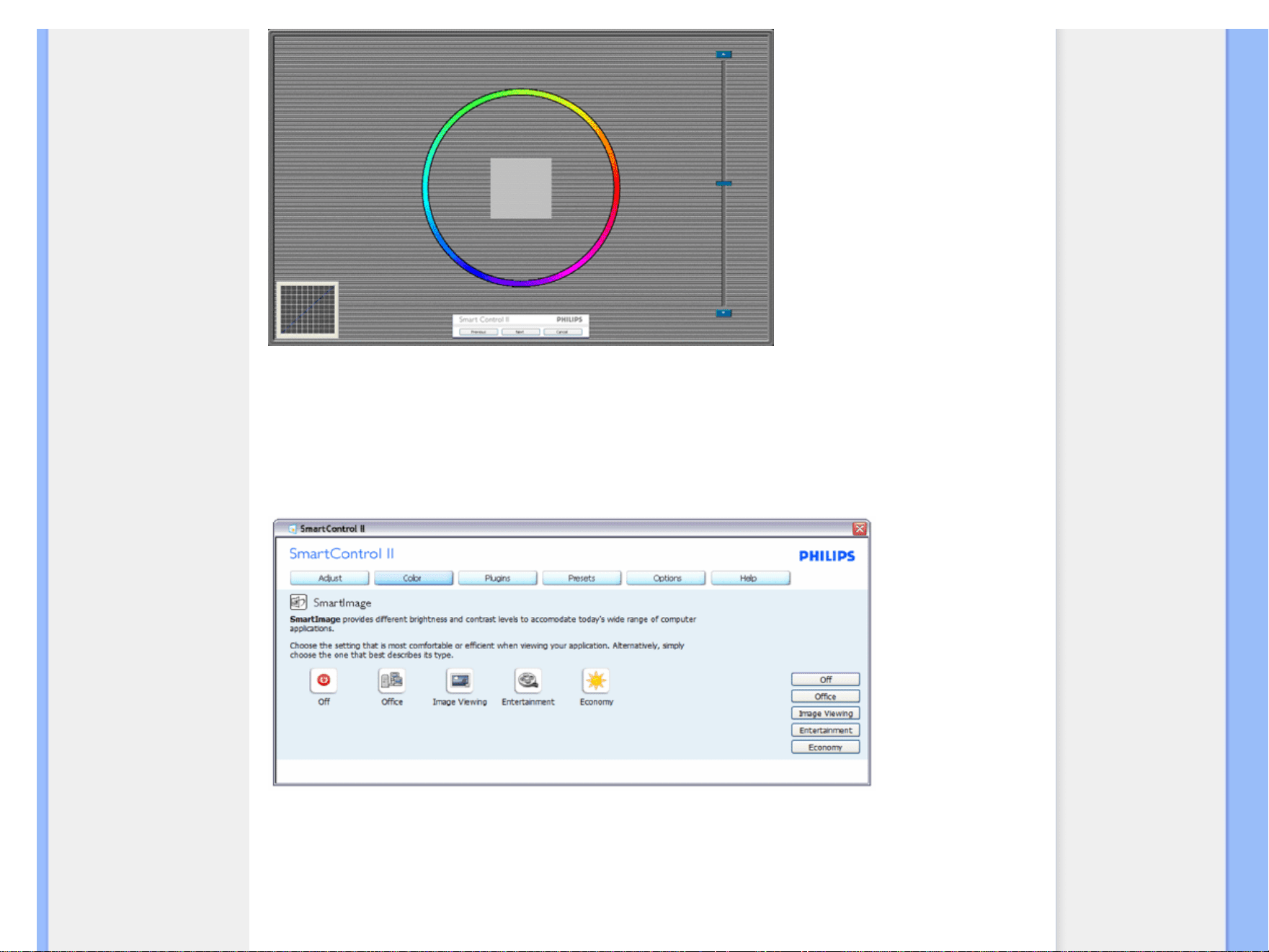Screen dimensions: 1269x952
Task: Click Cancel in the calibration dialog
Action: [x=563, y=332]
